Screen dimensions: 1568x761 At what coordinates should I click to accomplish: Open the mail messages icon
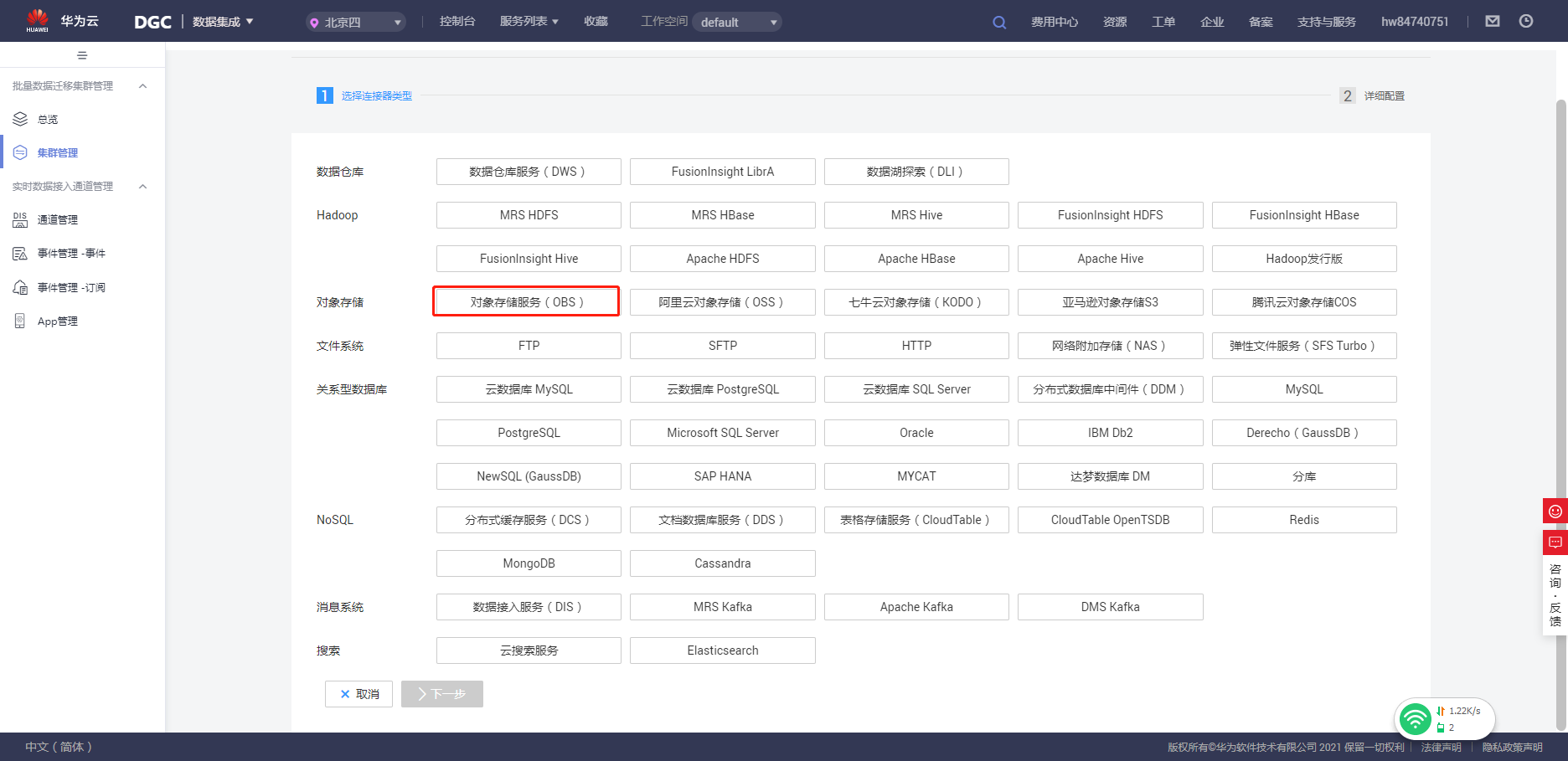pos(1493,21)
